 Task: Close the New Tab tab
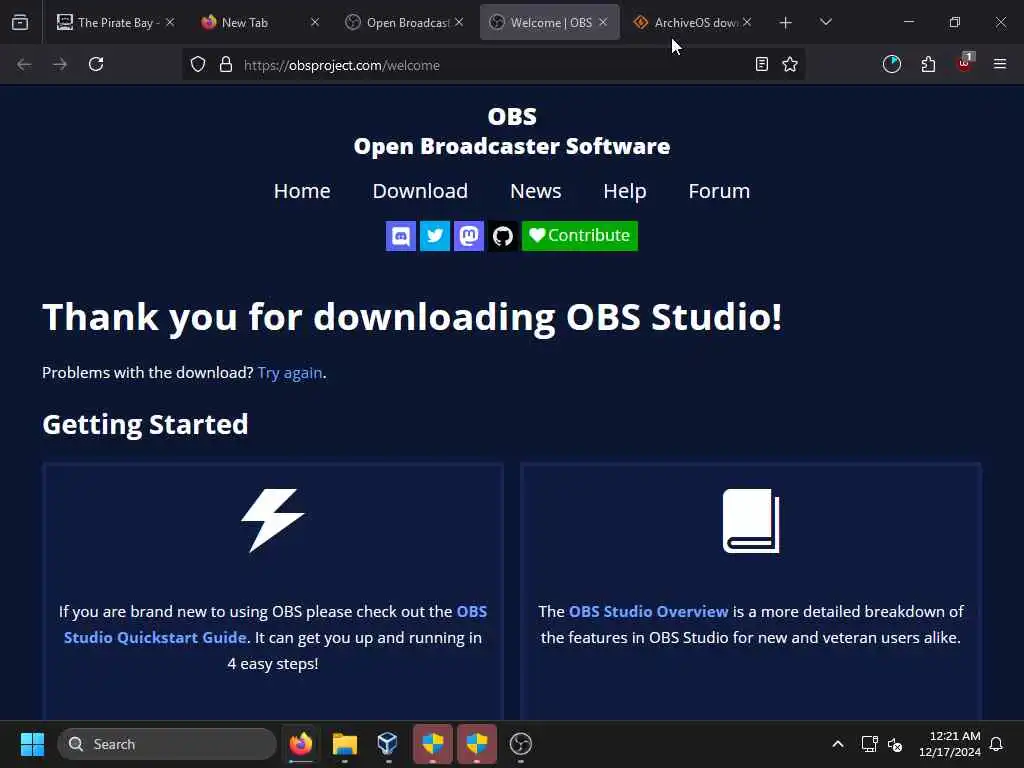pyautogui.click(x=315, y=22)
